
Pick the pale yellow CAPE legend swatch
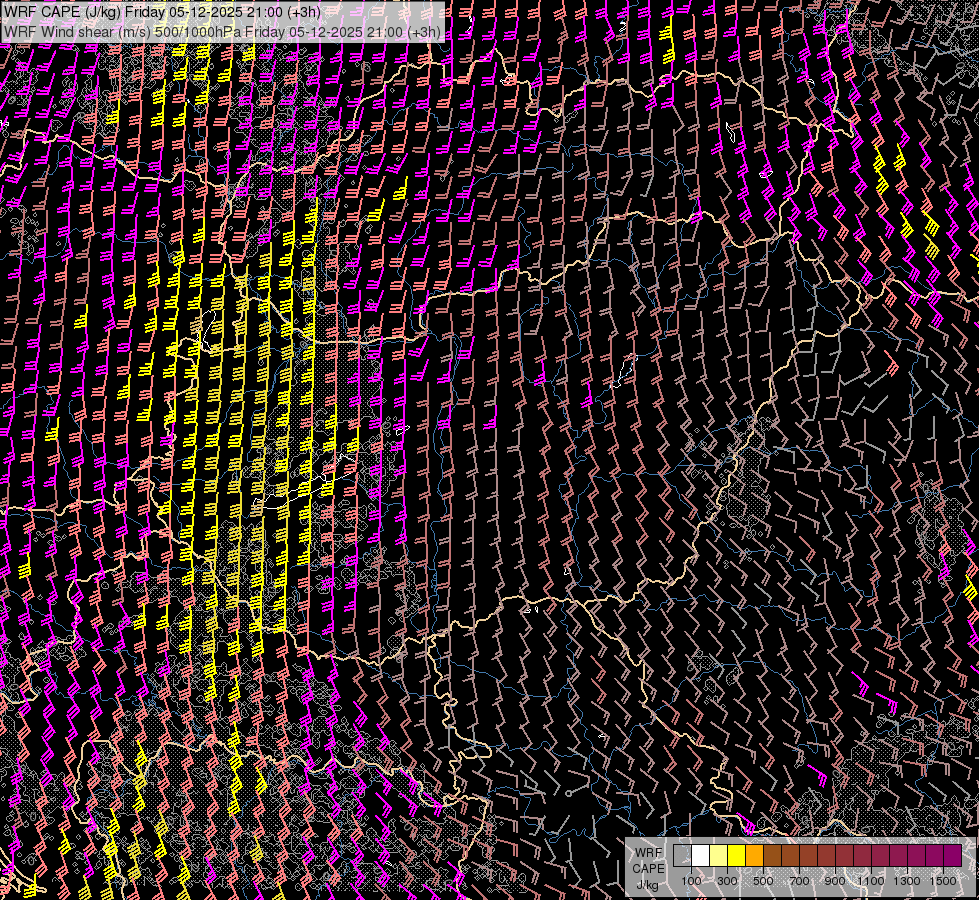[x=719, y=856]
